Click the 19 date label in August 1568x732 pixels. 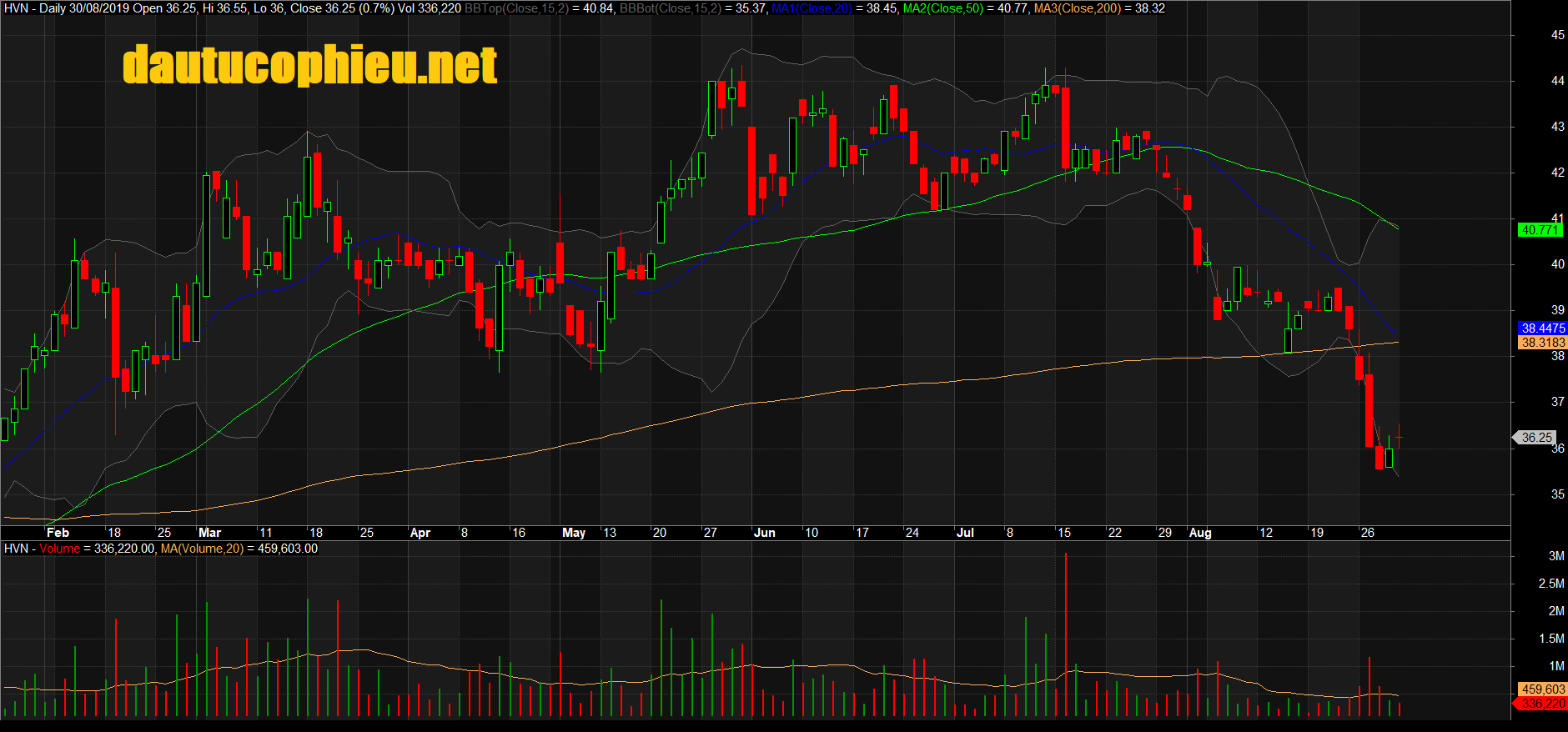1317,533
